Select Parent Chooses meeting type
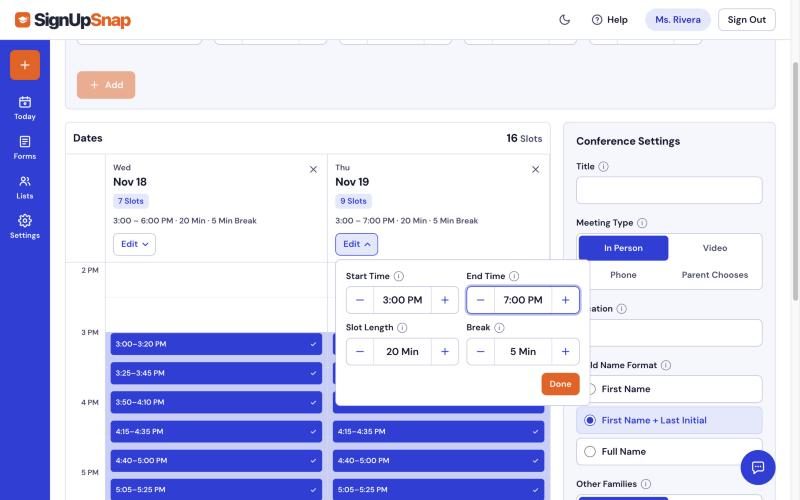 coord(714,275)
